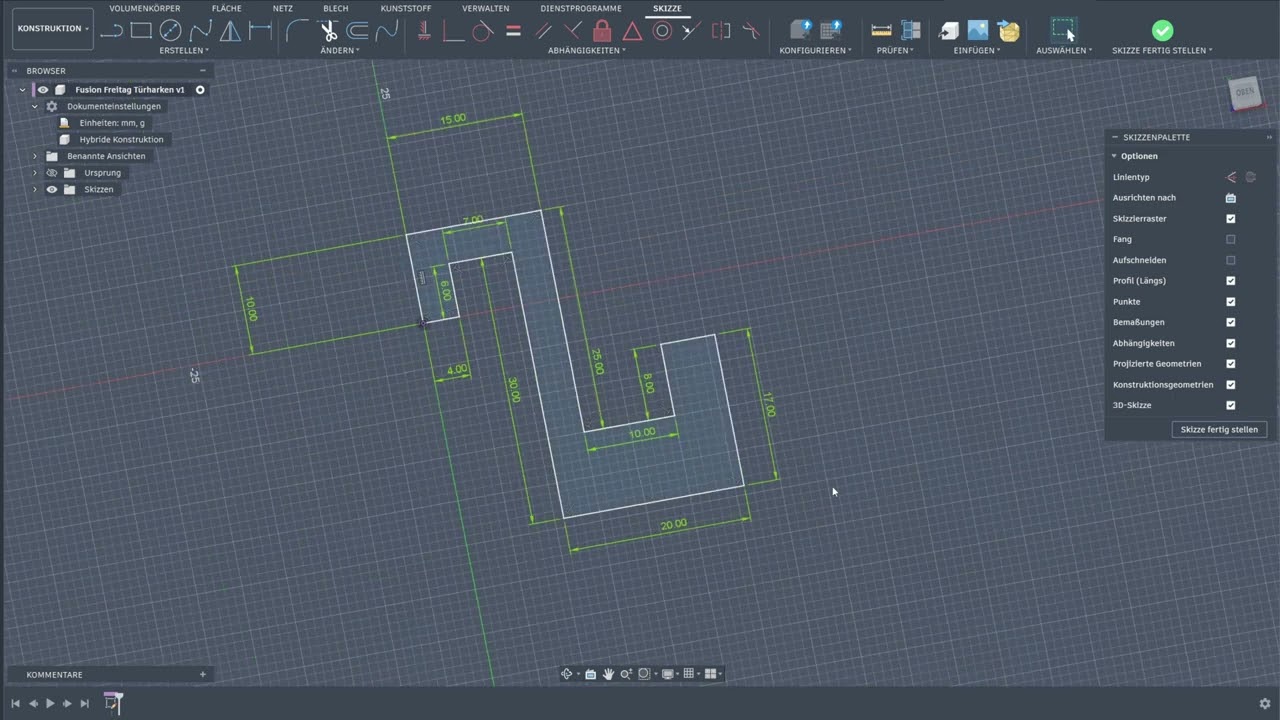Click green Finish Sketch checkmark
Viewport: 1280px width, 720px height.
(1162, 31)
